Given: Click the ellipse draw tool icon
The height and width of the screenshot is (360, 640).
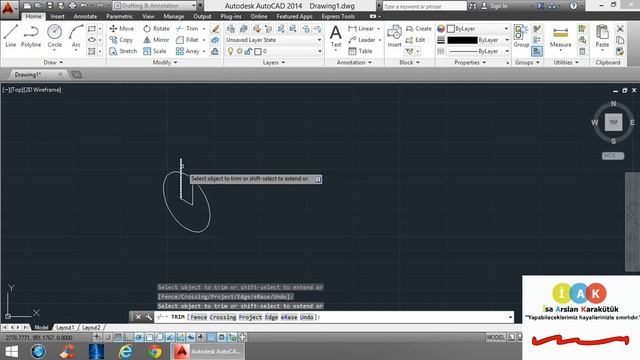Looking at the screenshot, I should click(92, 40).
